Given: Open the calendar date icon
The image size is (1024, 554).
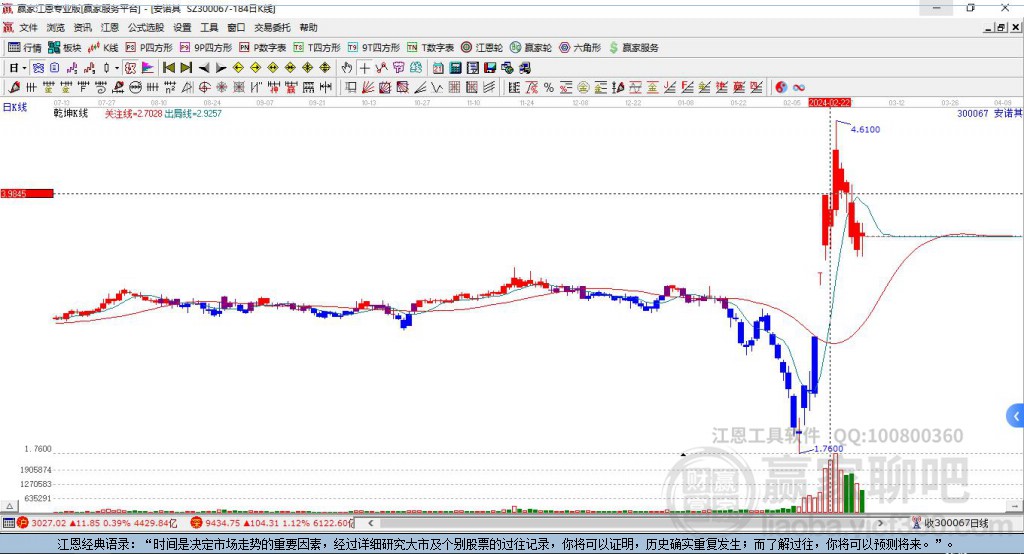Looking at the screenshot, I should (x=438, y=68).
